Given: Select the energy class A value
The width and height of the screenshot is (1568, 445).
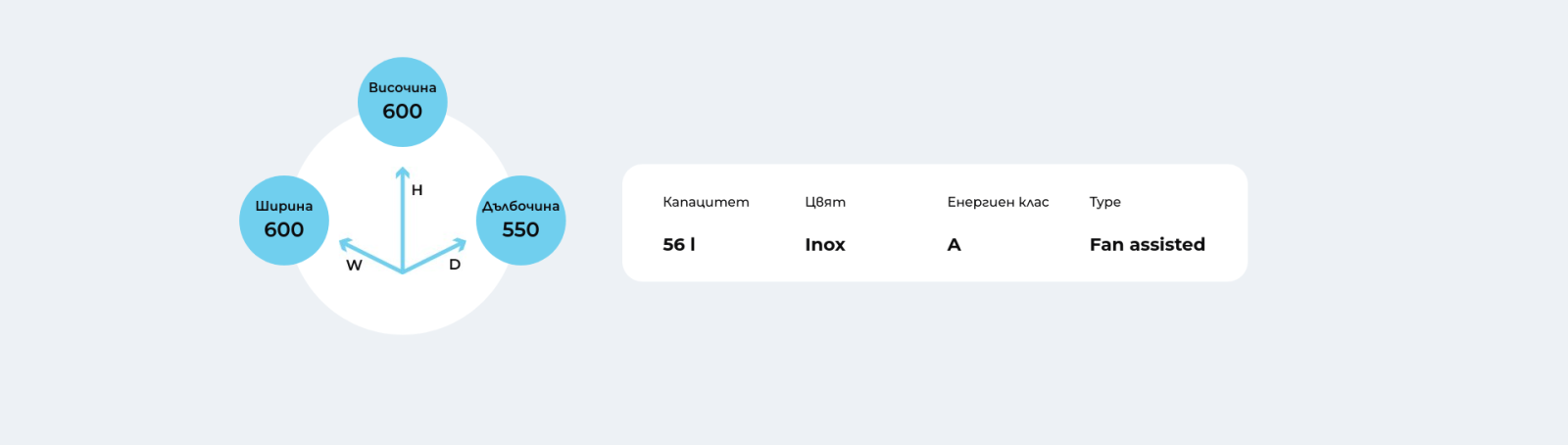Looking at the screenshot, I should [x=955, y=244].
